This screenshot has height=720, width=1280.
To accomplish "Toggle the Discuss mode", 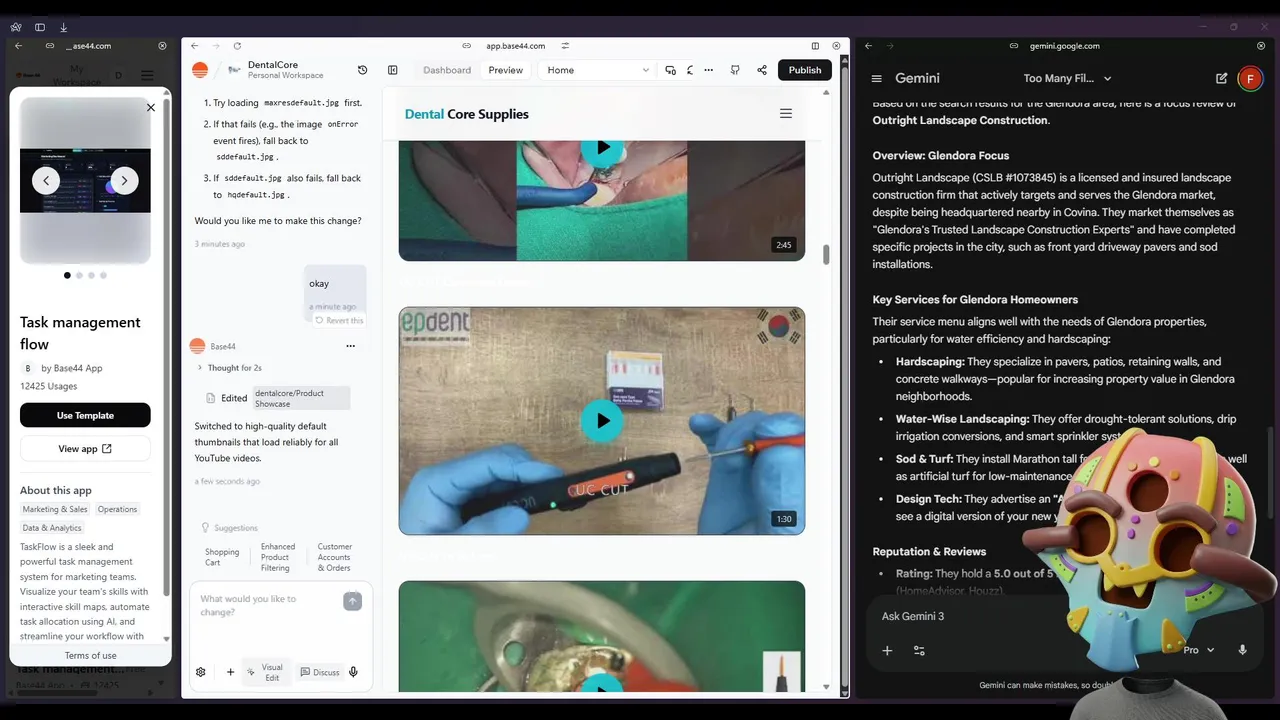I will (x=320, y=672).
